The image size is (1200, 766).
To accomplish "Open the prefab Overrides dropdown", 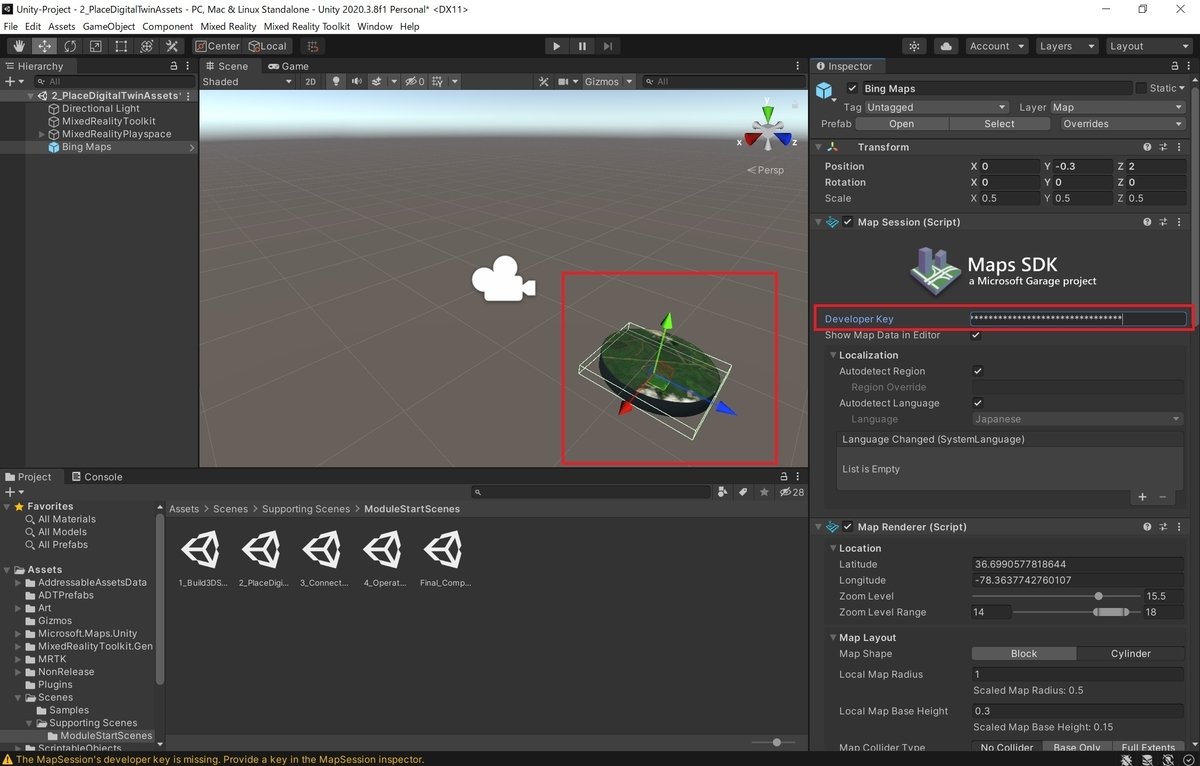I will (1122, 124).
